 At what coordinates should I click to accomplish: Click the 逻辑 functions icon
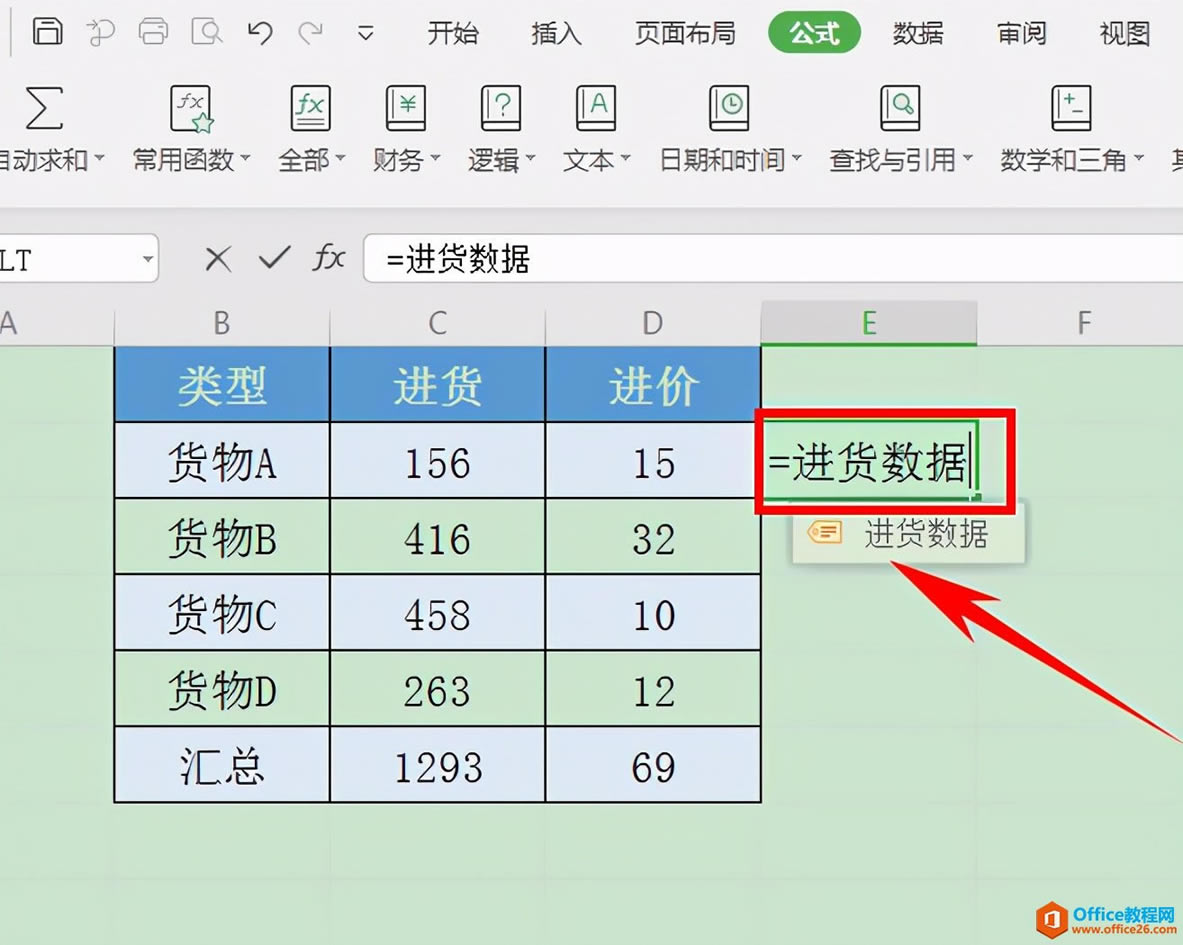(x=501, y=108)
